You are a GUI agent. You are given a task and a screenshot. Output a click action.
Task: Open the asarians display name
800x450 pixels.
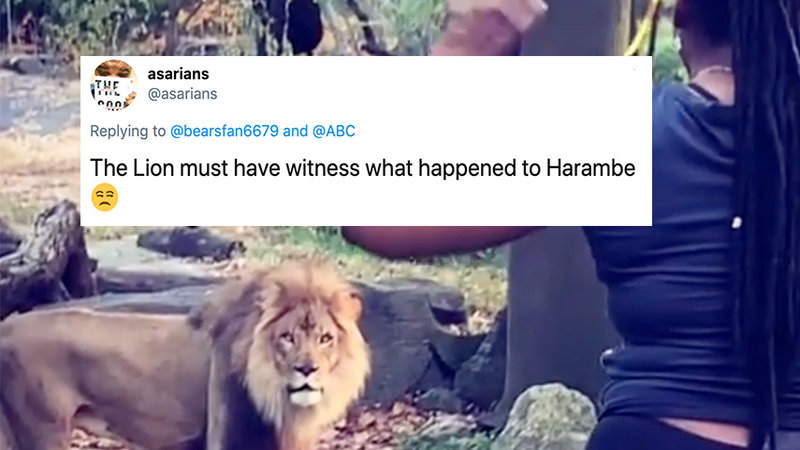178,74
